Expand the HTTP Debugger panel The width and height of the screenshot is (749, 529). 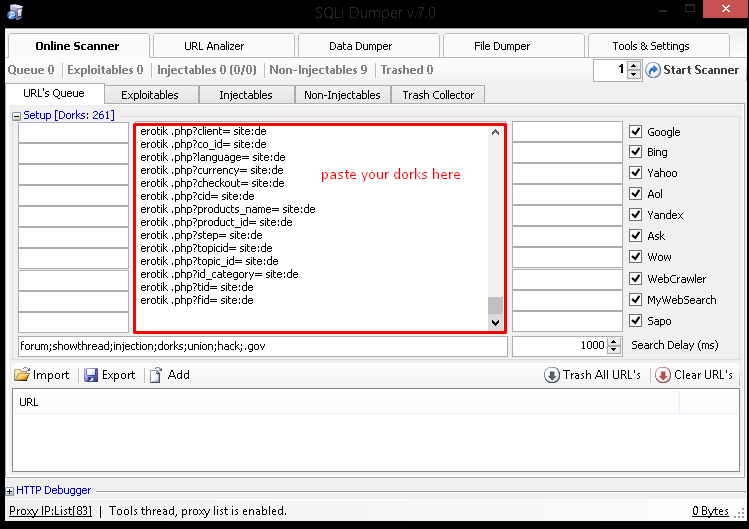click(x=10, y=491)
